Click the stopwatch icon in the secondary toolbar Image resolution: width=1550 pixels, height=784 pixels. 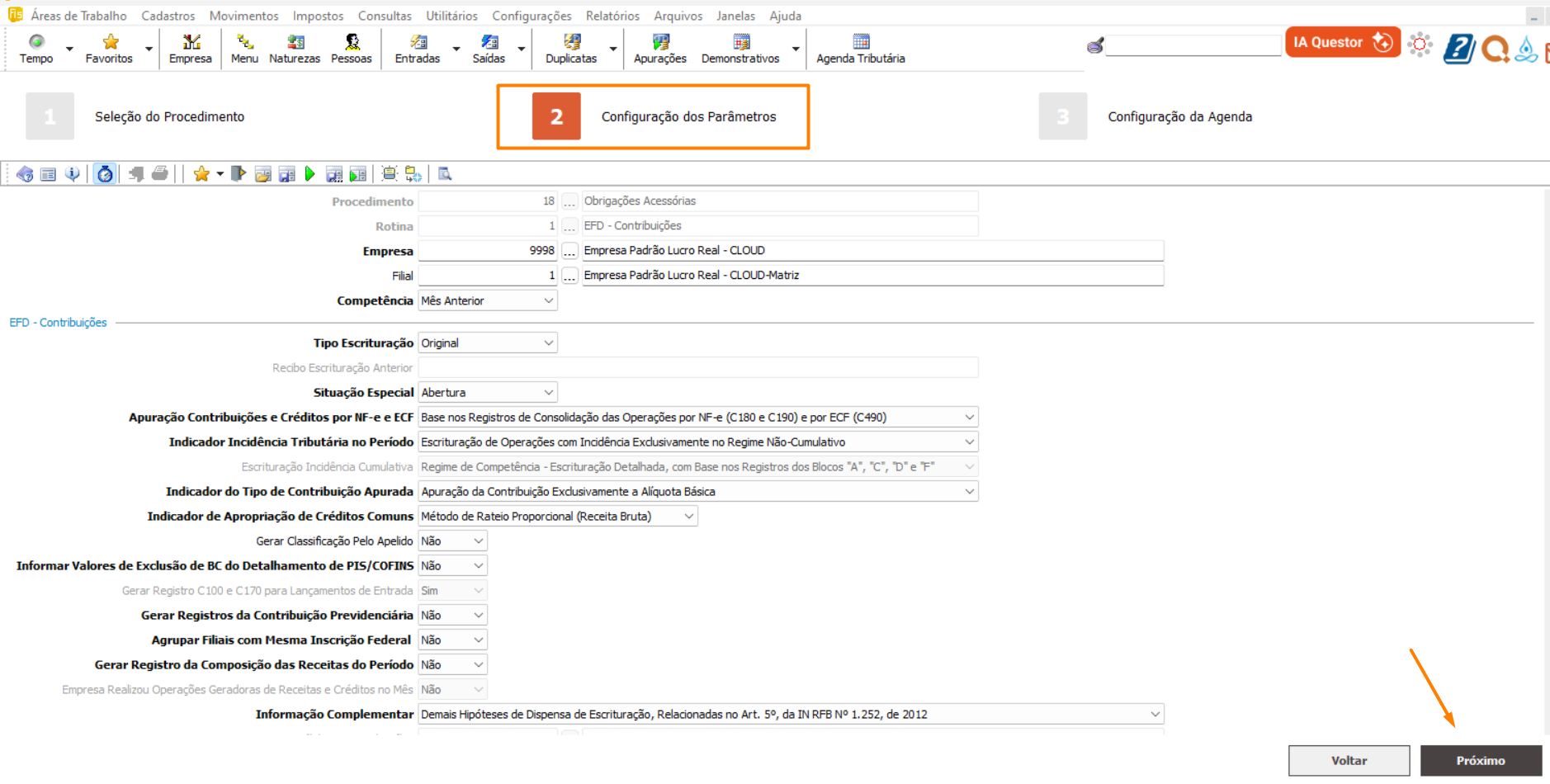105,174
